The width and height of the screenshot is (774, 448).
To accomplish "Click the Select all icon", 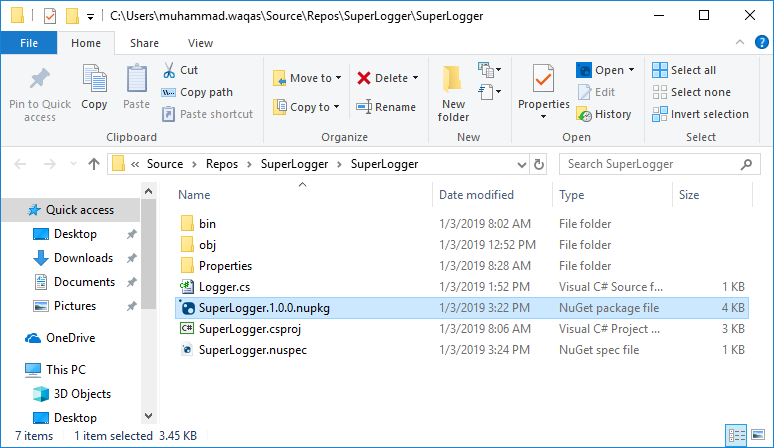I will tap(659, 70).
